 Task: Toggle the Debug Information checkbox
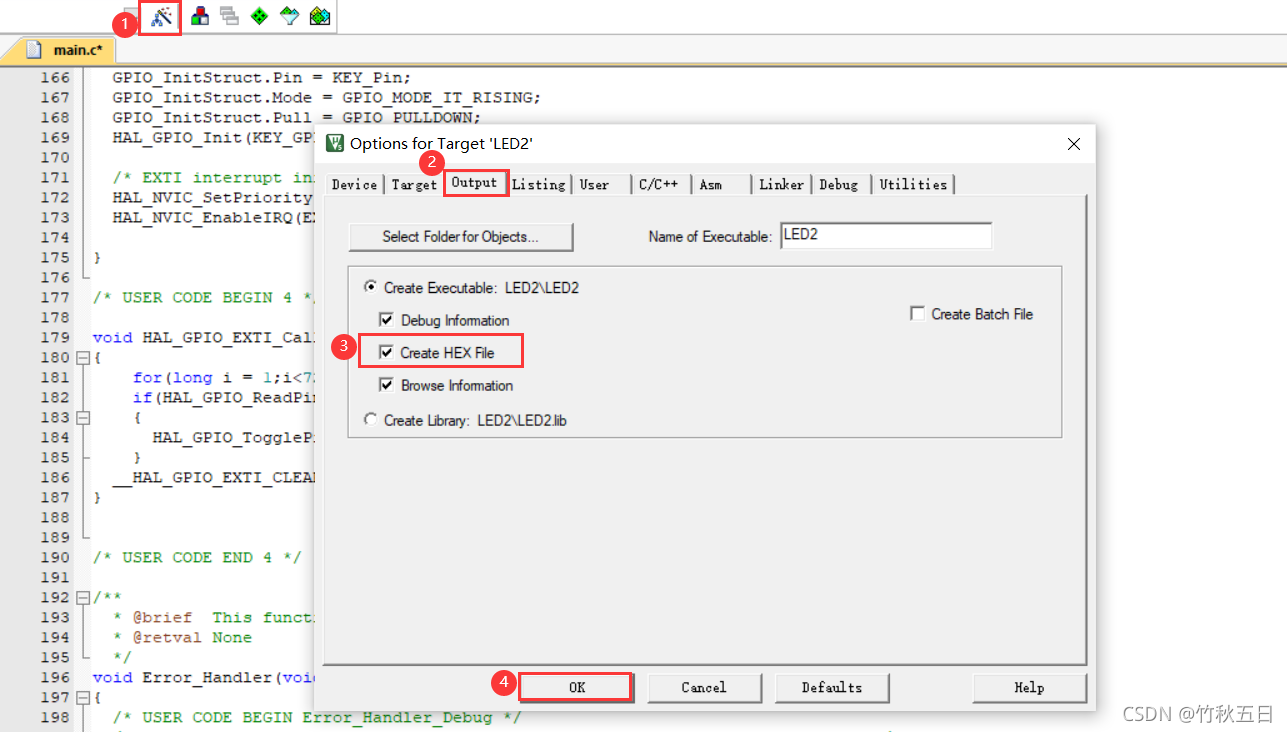pyautogui.click(x=387, y=320)
